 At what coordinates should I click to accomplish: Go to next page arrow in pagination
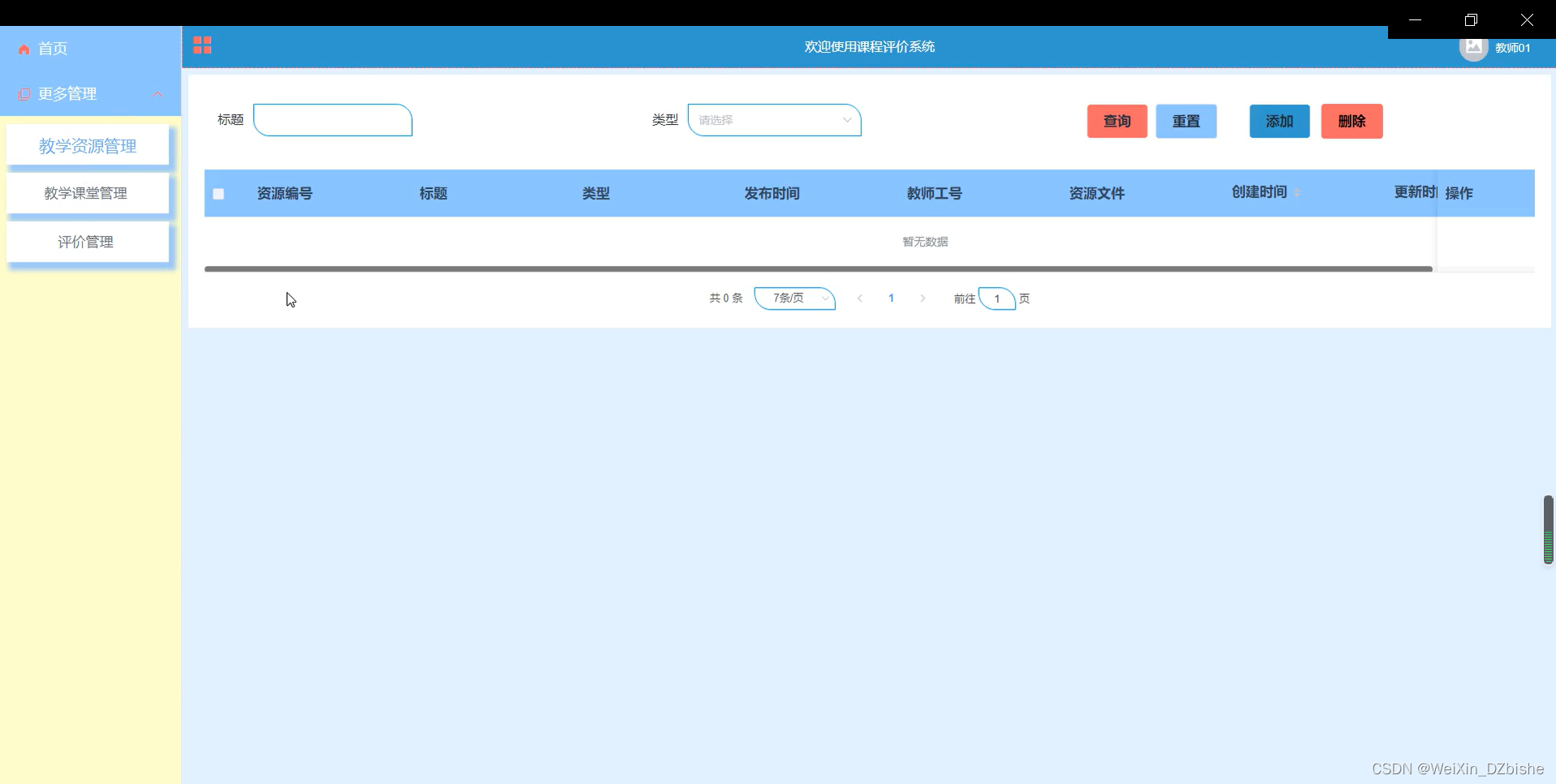pos(922,298)
